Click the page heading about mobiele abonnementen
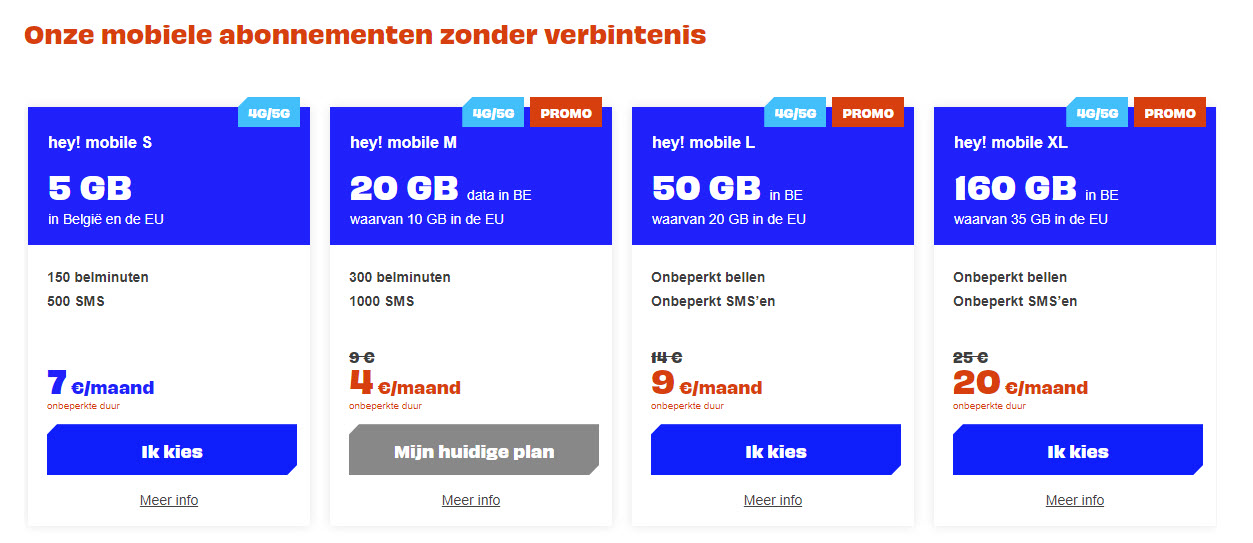Image resolution: width=1253 pixels, height=543 pixels. tap(365, 35)
